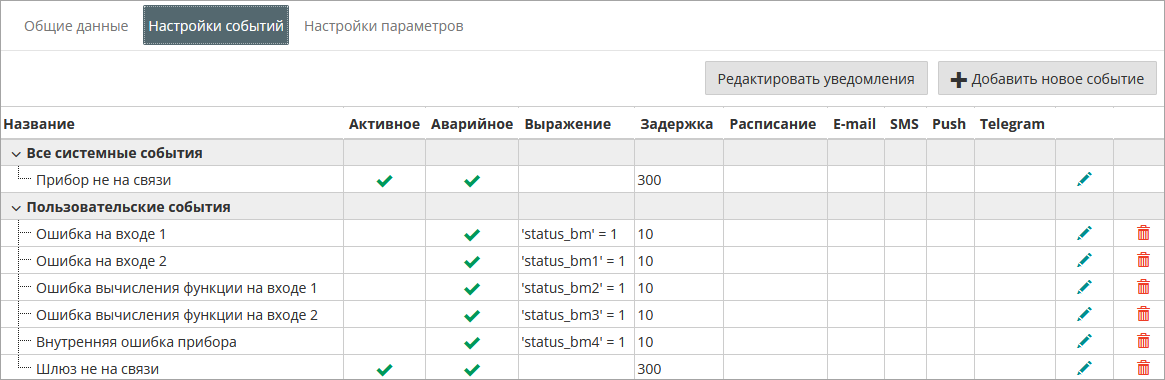Edit the 'Прибор не на связи' event

pyautogui.click(x=1084, y=179)
